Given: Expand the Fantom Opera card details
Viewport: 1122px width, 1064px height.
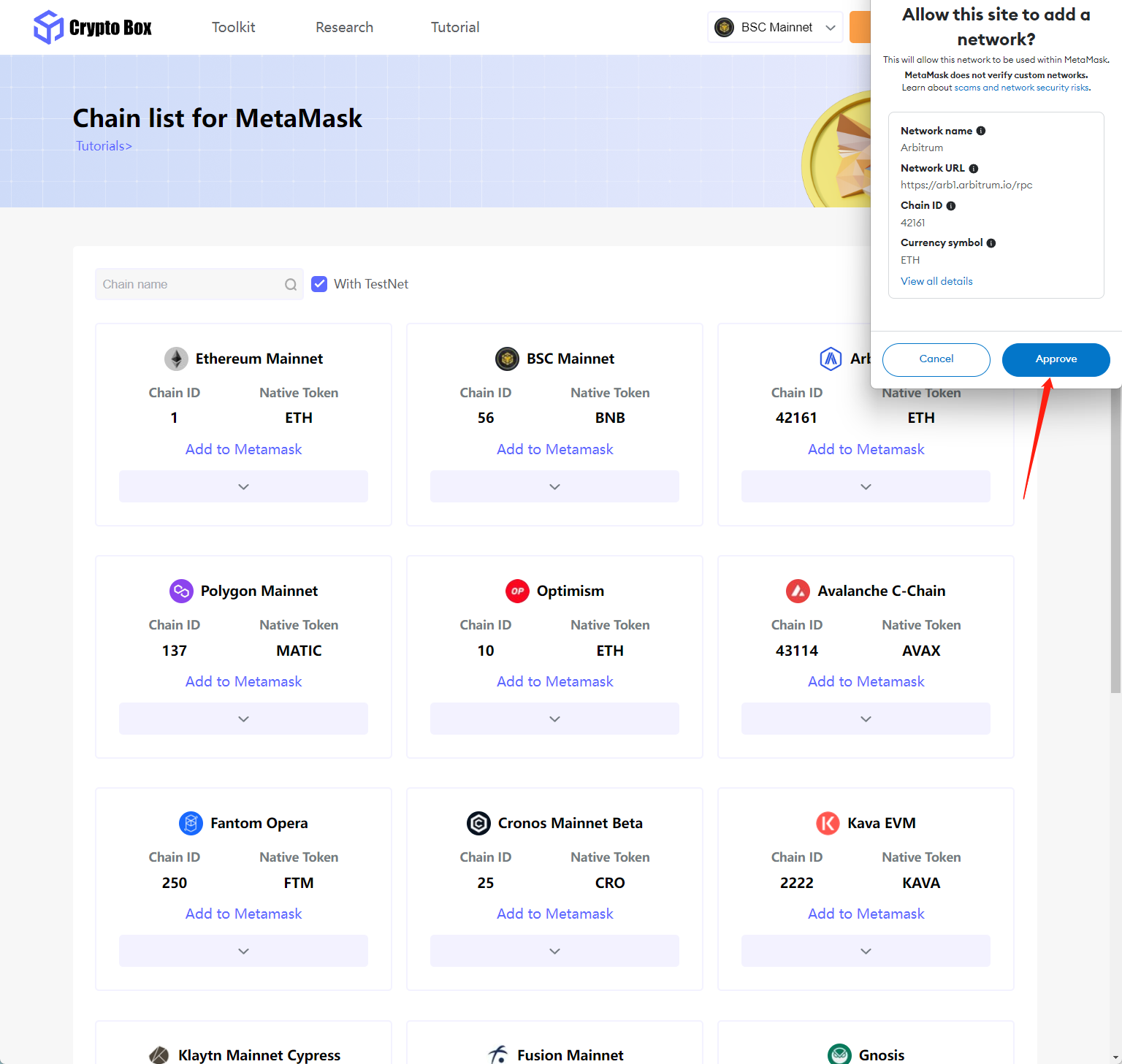Looking at the screenshot, I should tap(243, 951).
